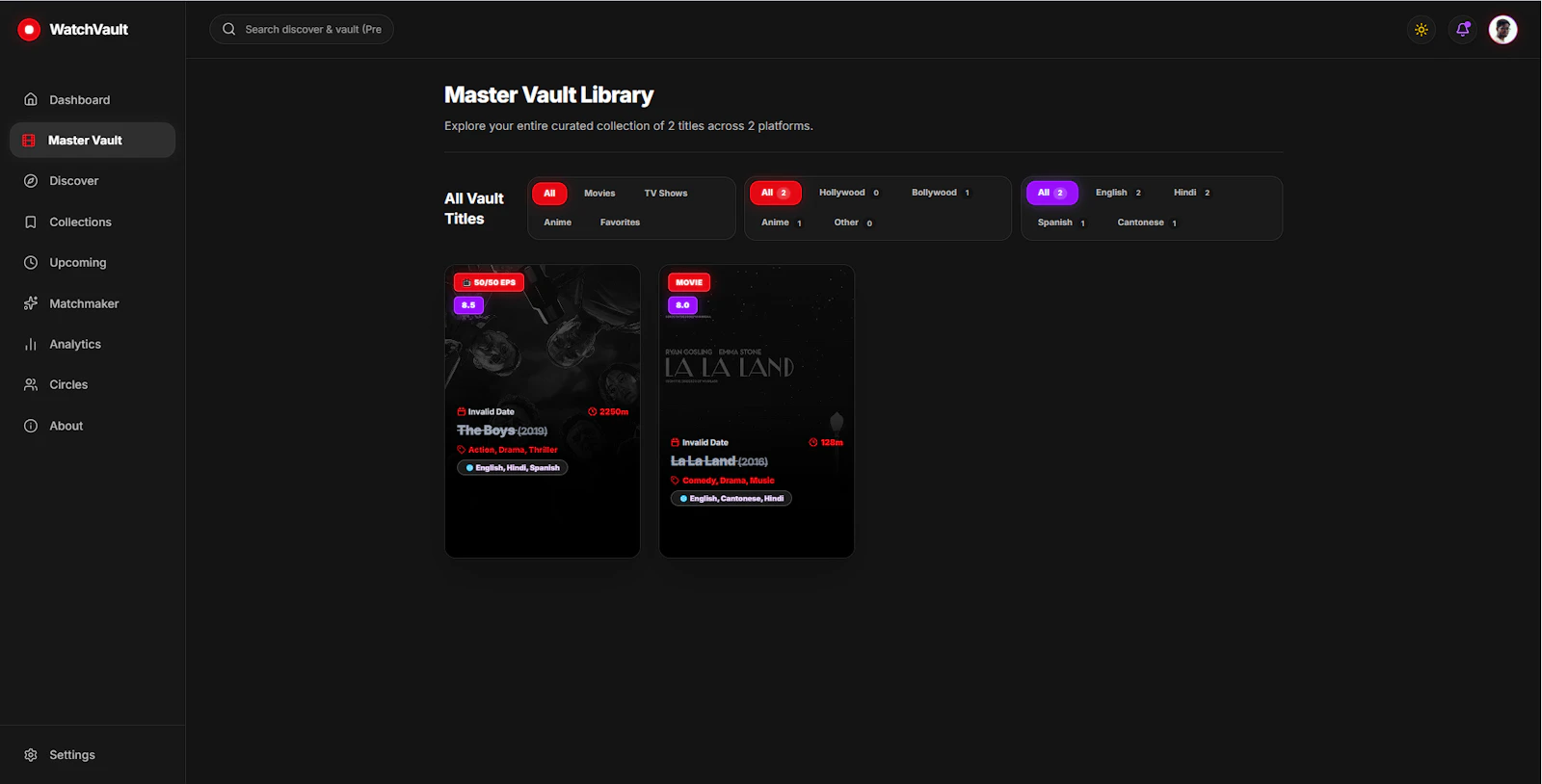The image size is (1542, 784).
Task: Filter by Anime industry with count 1
Action: tap(782, 222)
